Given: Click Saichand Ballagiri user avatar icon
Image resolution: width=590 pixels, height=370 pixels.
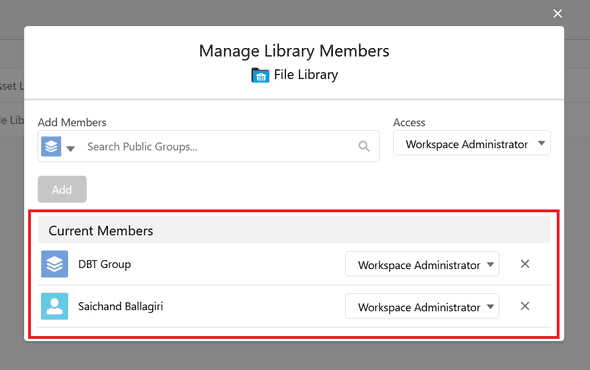Looking at the screenshot, I should 55,306.
